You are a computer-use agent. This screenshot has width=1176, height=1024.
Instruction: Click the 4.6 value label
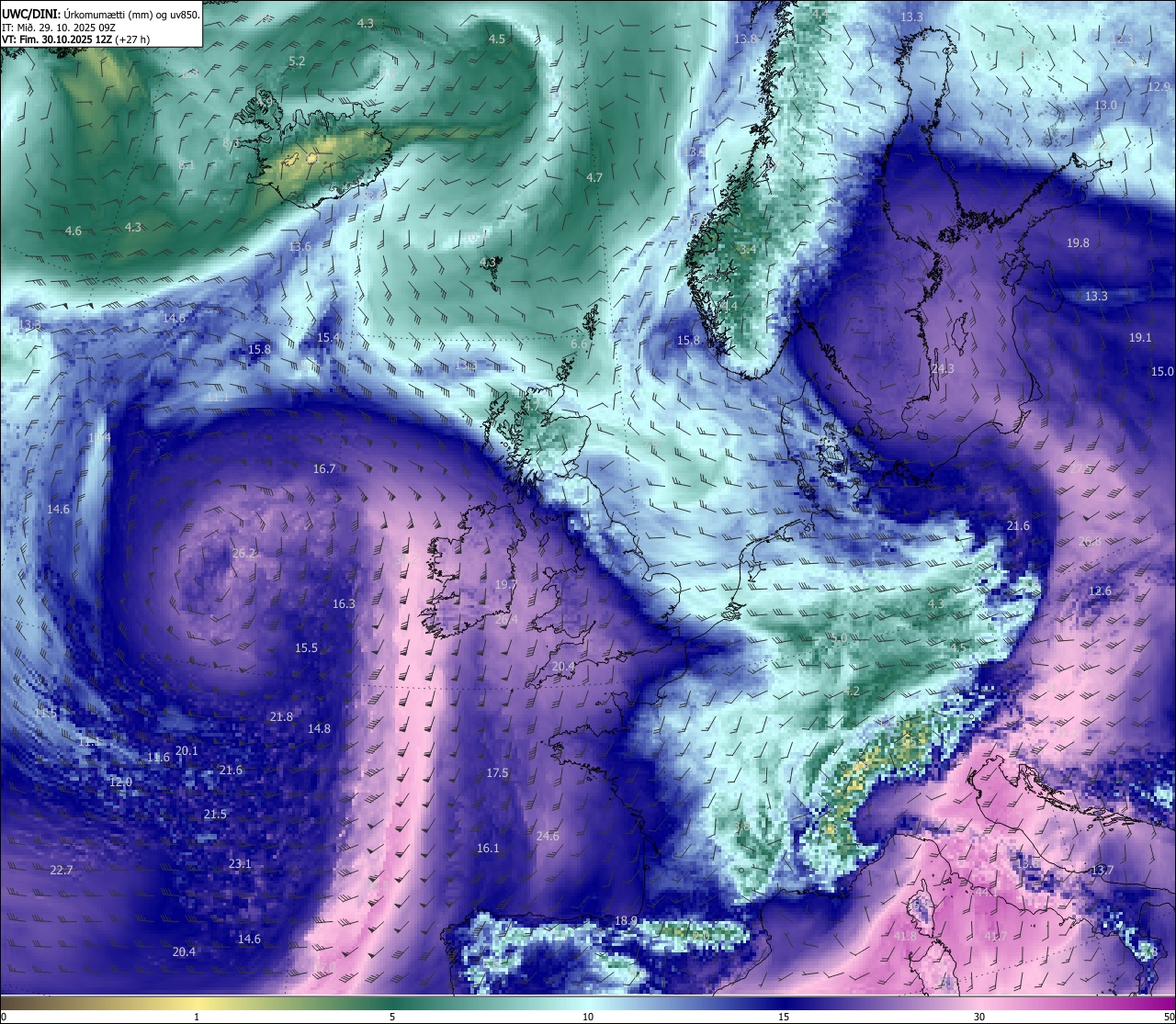click(x=73, y=231)
